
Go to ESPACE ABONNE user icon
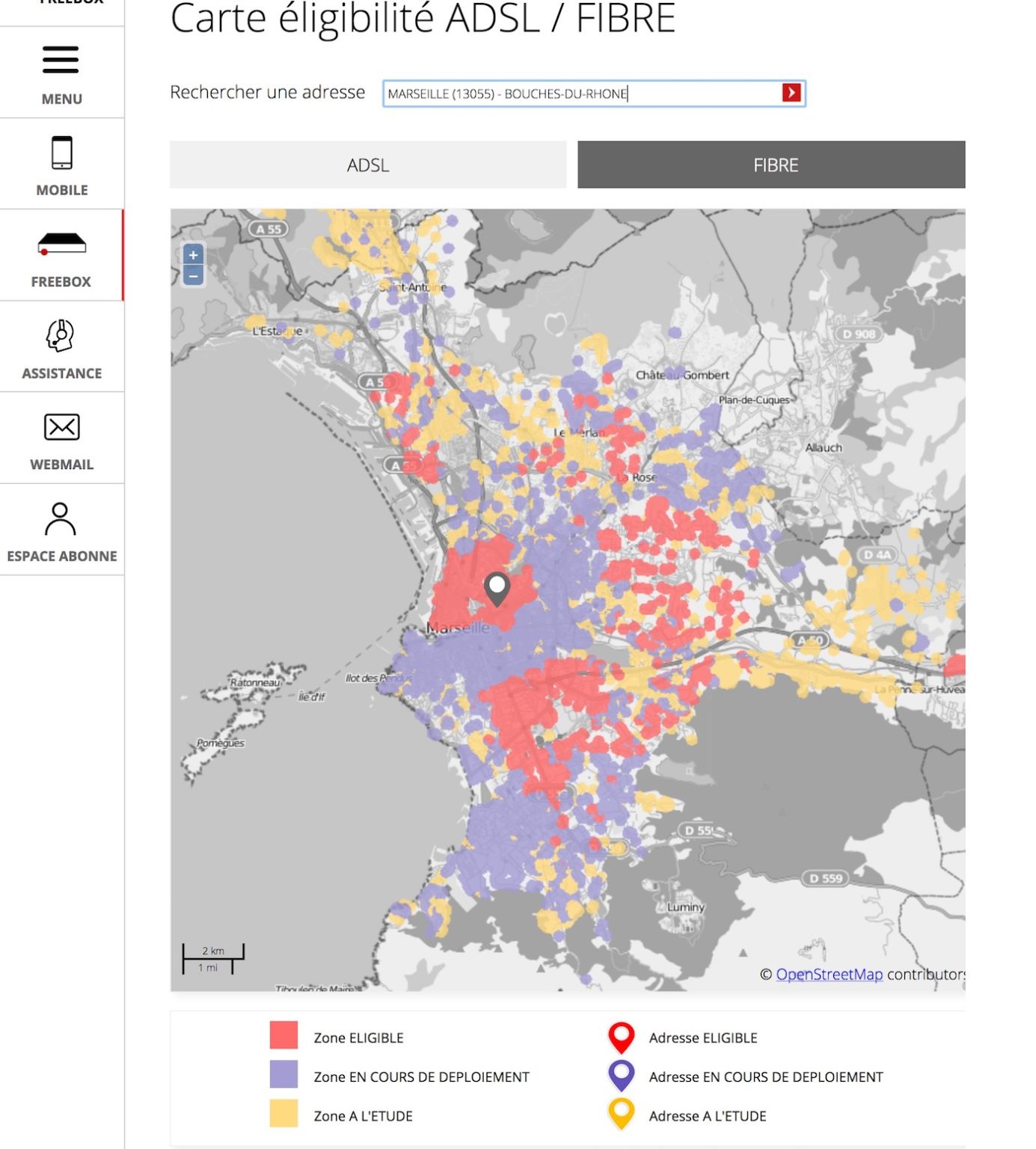tap(61, 518)
